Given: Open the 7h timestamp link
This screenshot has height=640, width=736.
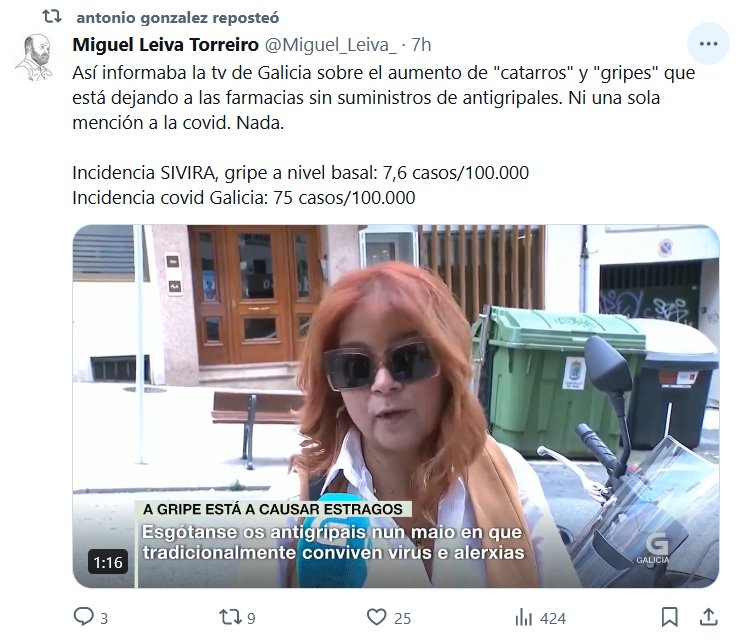Looking at the screenshot, I should [421, 45].
